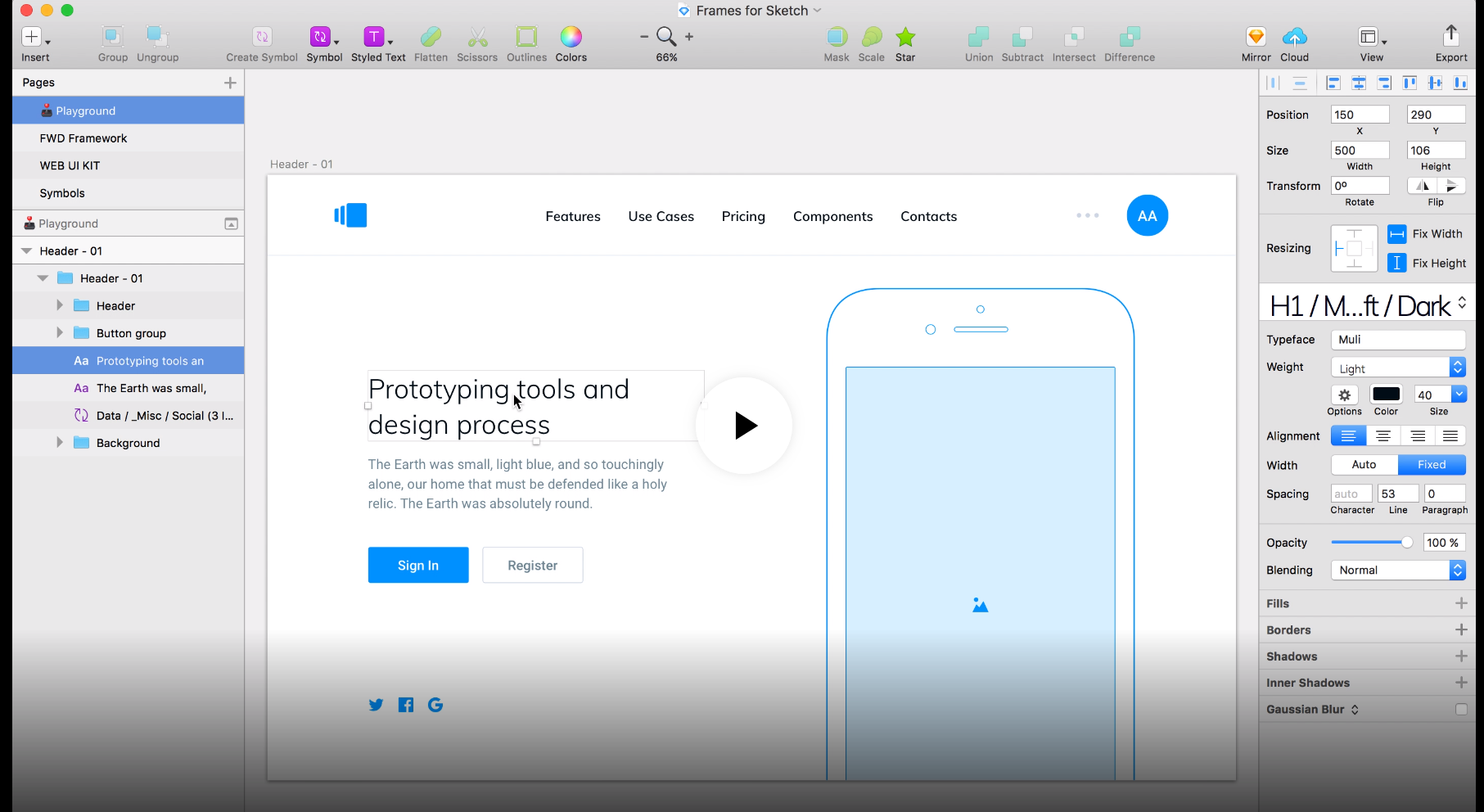1484x812 pixels.
Task: Set text alignment to right
Action: pyautogui.click(x=1417, y=435)
